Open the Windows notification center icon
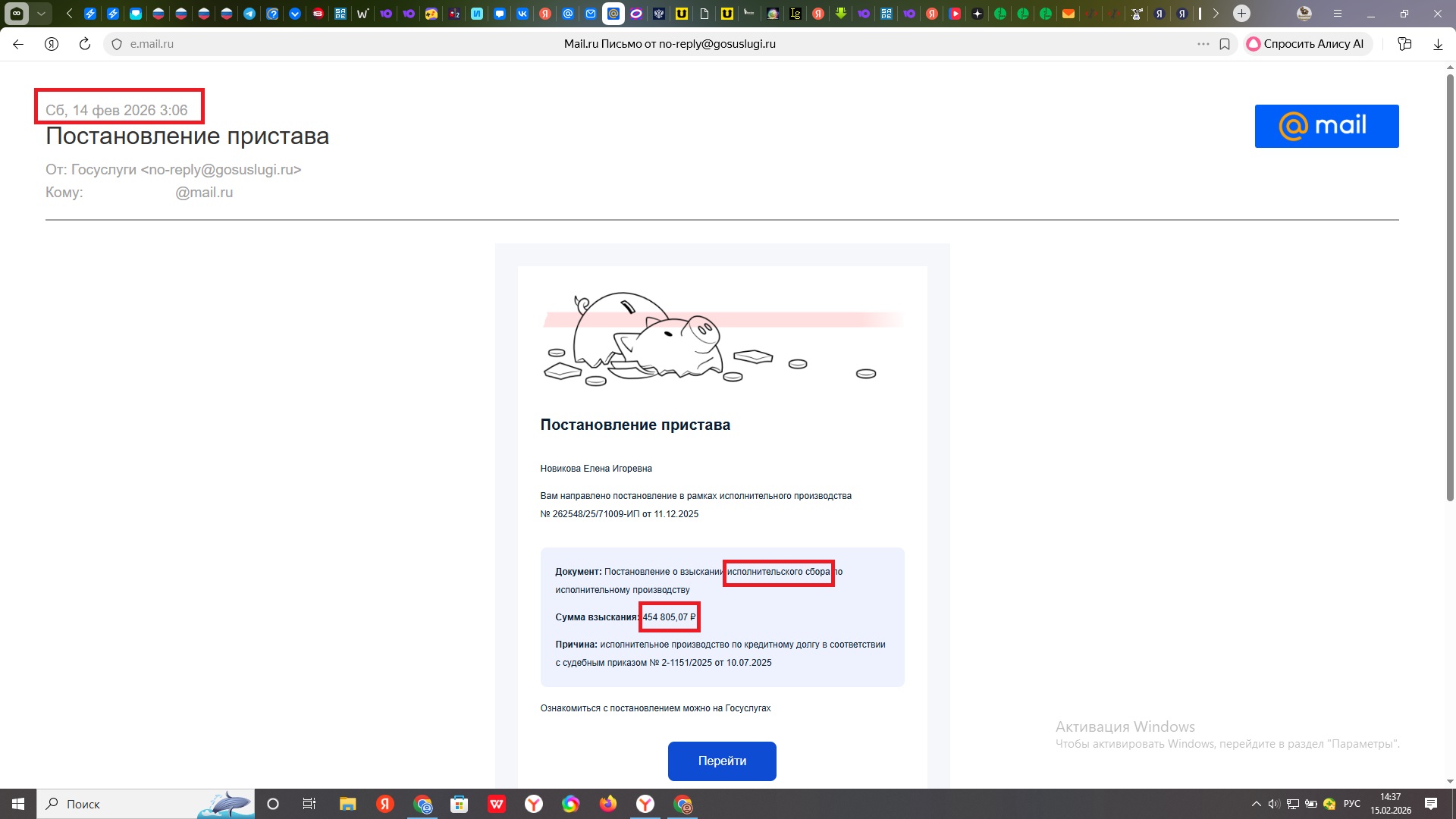 click(1431, 804)
